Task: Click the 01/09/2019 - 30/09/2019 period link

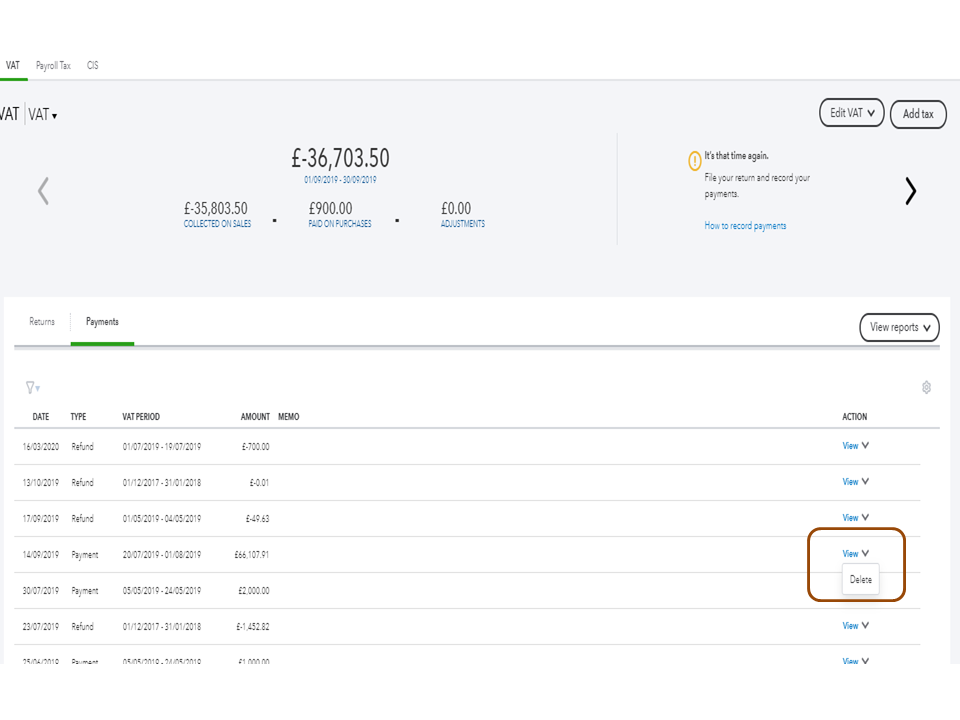Action: tap(340, 180)
